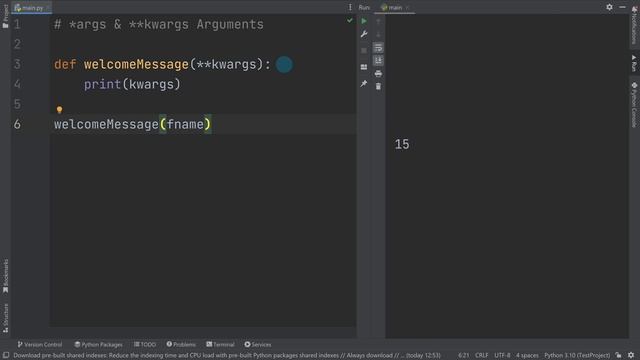The image size is (640, 360).
Task: Click the 15 output in Run console
Action: pyautogui.click(x=402, y=144)
